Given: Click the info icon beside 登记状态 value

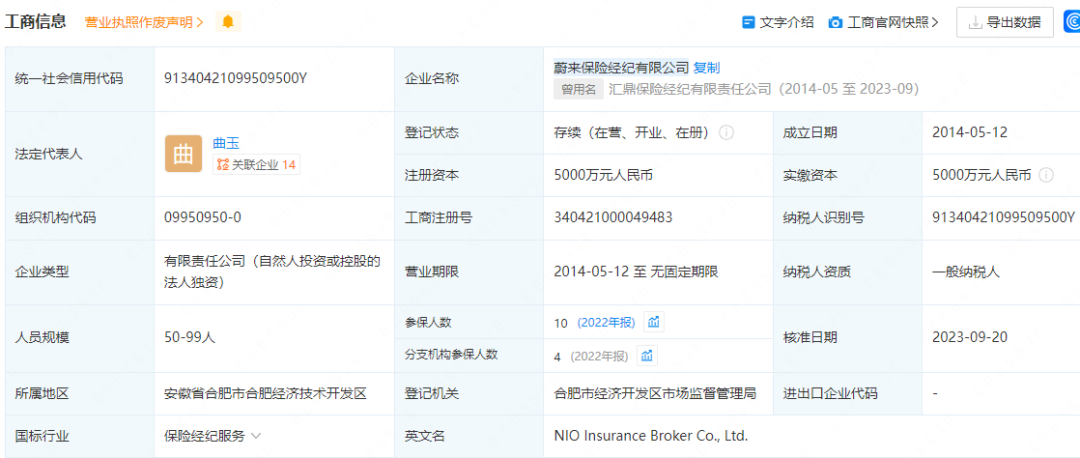Looking at the screenshot, I should [x=726, y=133].
